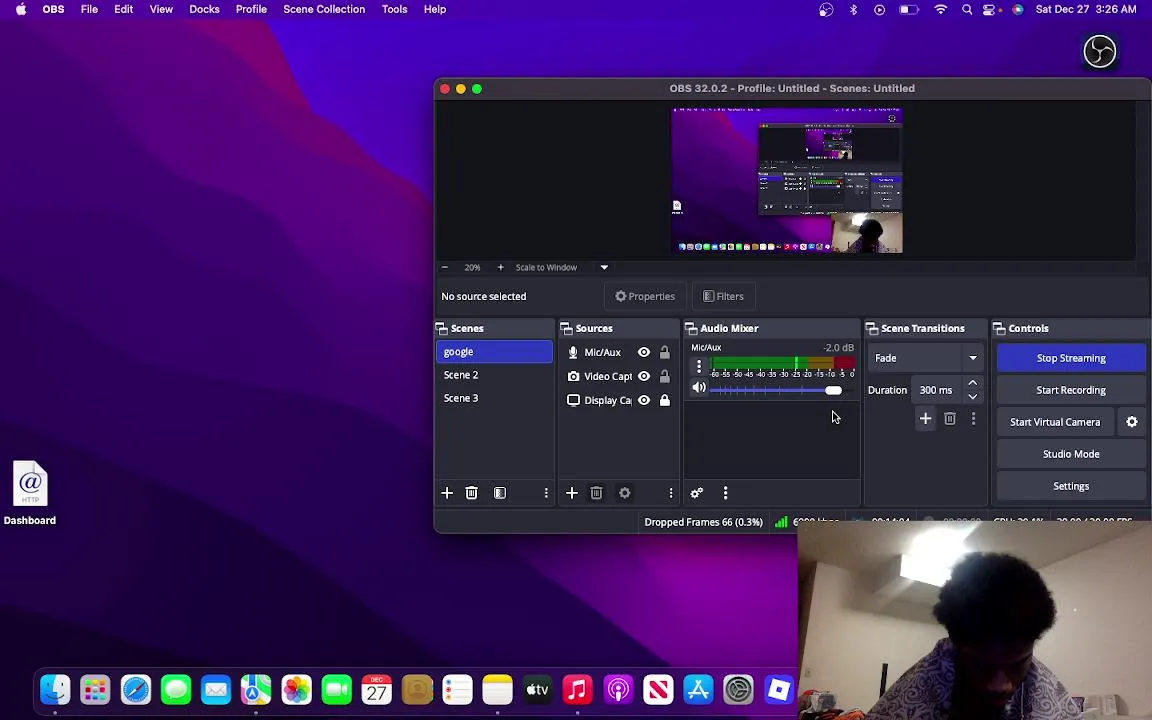
Task: Adjust the Mic/Aux volume slider handle
Action: pos(833,390)
